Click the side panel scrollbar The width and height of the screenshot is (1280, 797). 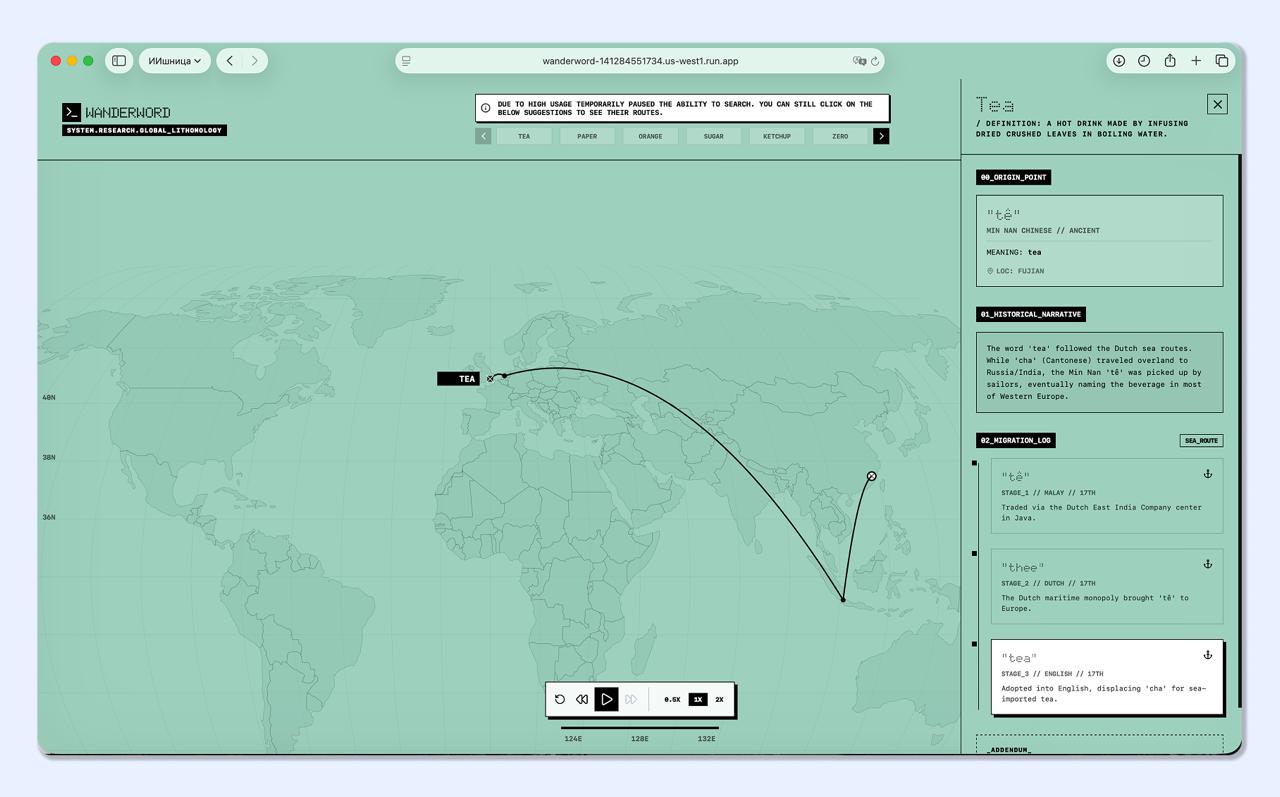click(1240, 430)
